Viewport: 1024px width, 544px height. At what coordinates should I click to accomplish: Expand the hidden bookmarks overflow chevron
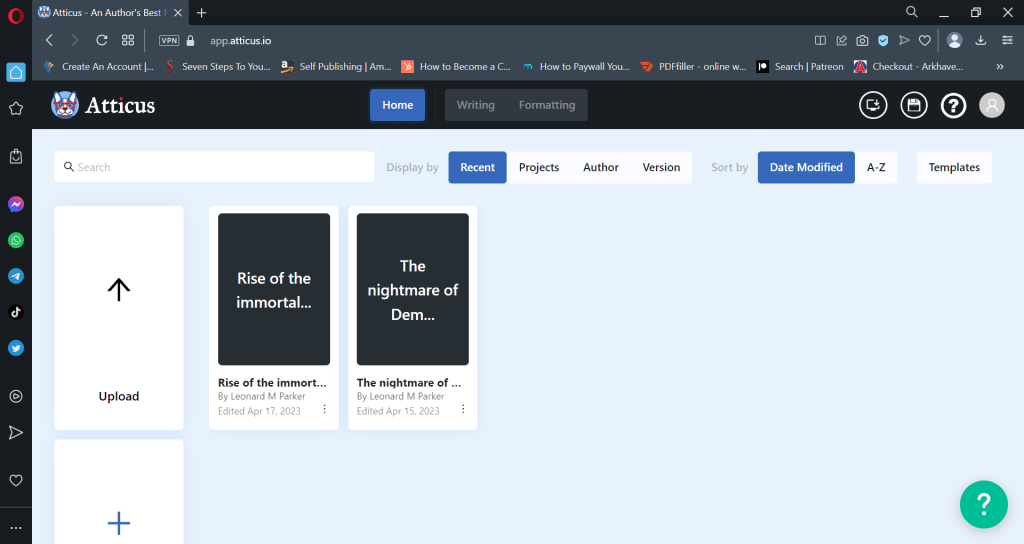tap(1000, 67)
